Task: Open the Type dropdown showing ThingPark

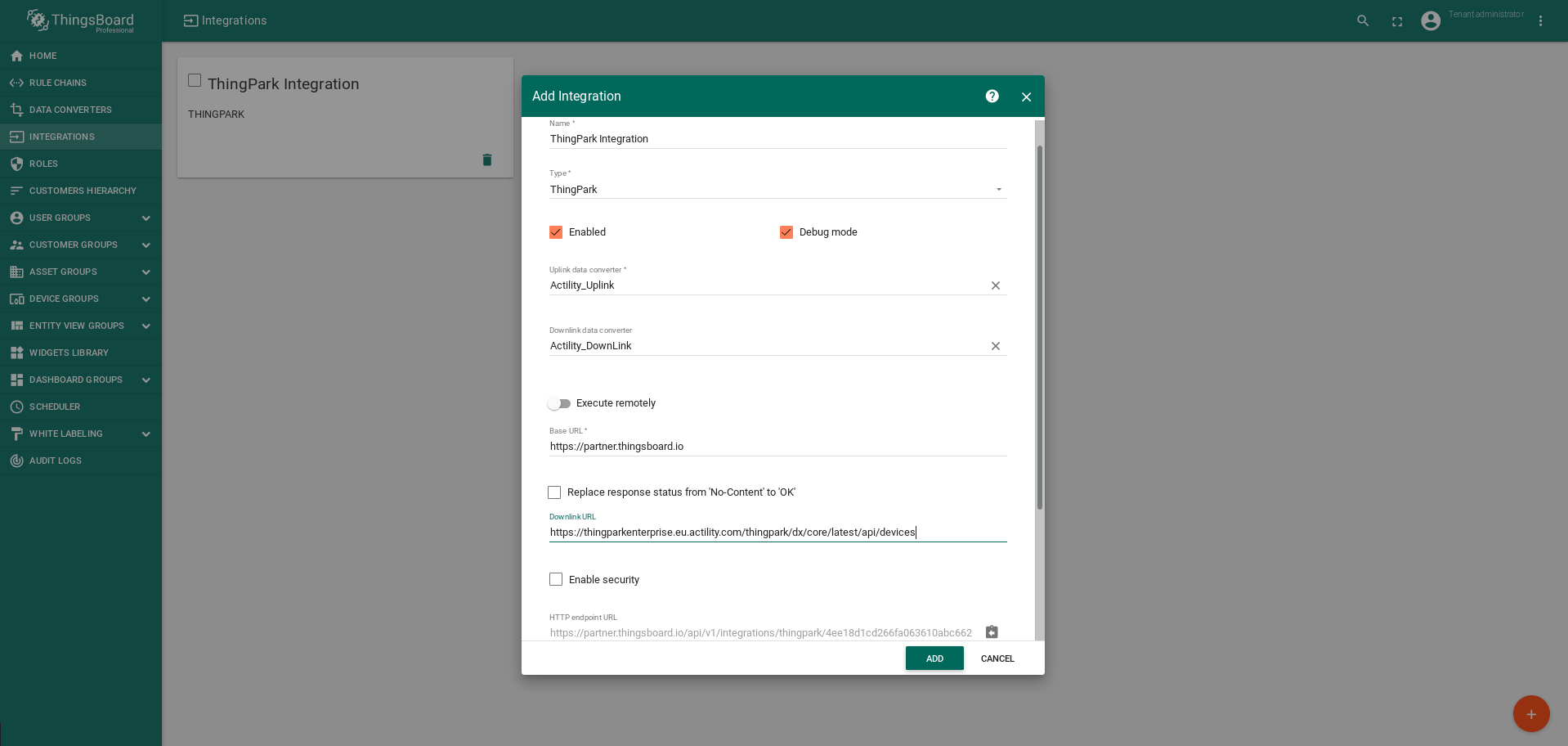Action: (777, 190)
